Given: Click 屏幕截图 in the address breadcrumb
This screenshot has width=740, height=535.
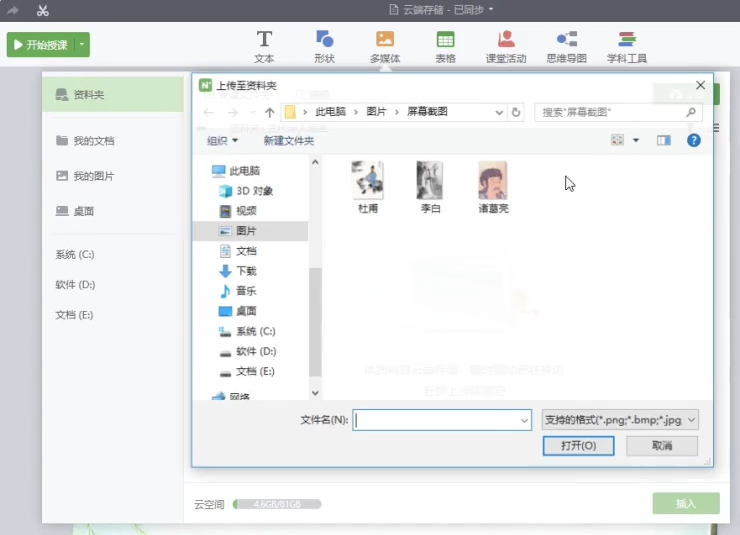Looking at the screenshot, I should pyautogui.click(x=427, y=112).
